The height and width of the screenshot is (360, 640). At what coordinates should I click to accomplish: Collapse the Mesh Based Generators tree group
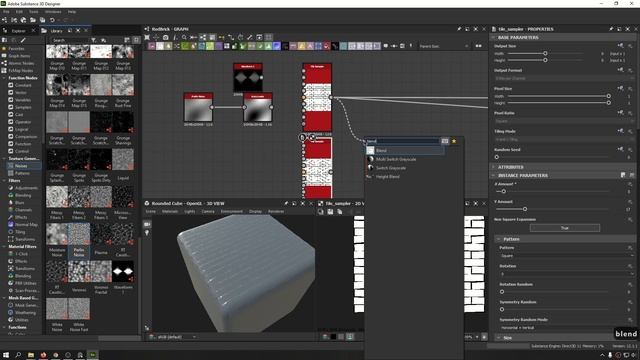4,298
